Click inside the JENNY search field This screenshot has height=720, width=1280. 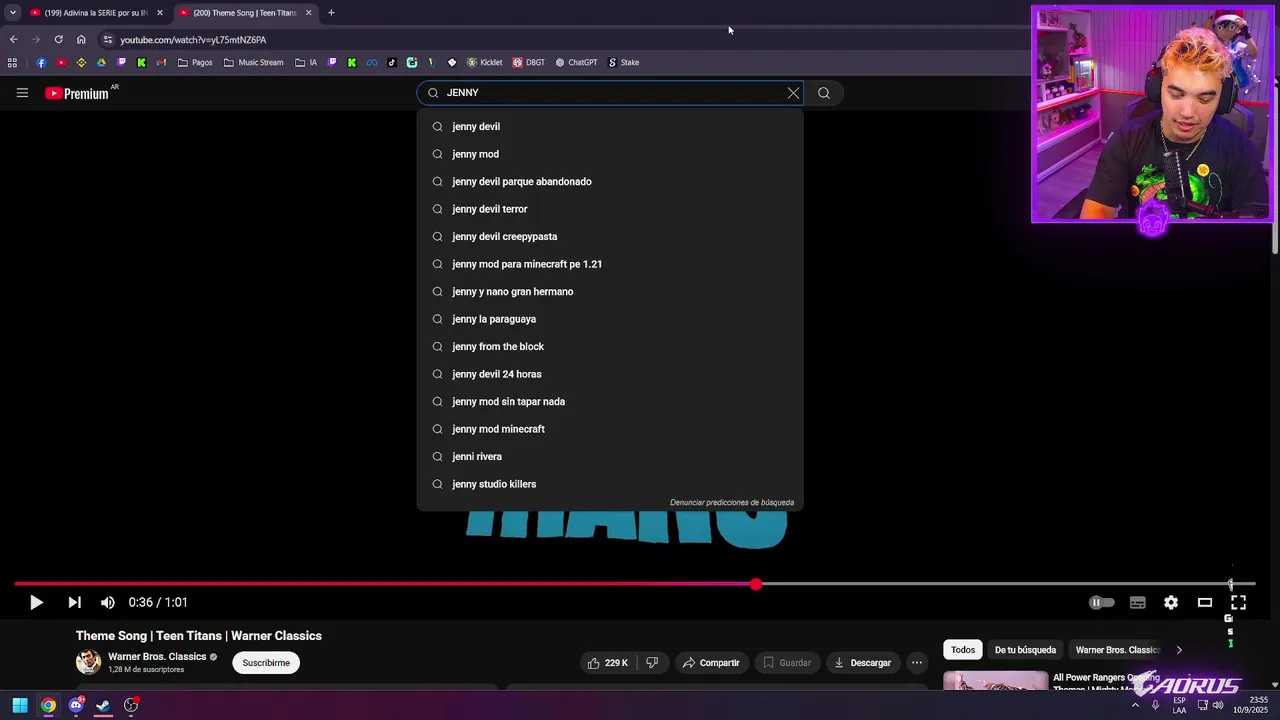pos(610,93)
